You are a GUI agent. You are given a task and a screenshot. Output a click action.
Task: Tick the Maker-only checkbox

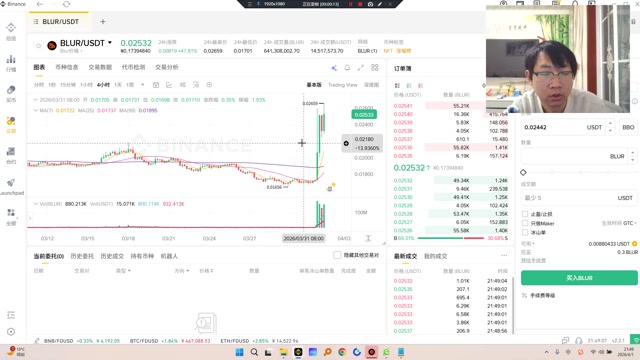(525, 223)
